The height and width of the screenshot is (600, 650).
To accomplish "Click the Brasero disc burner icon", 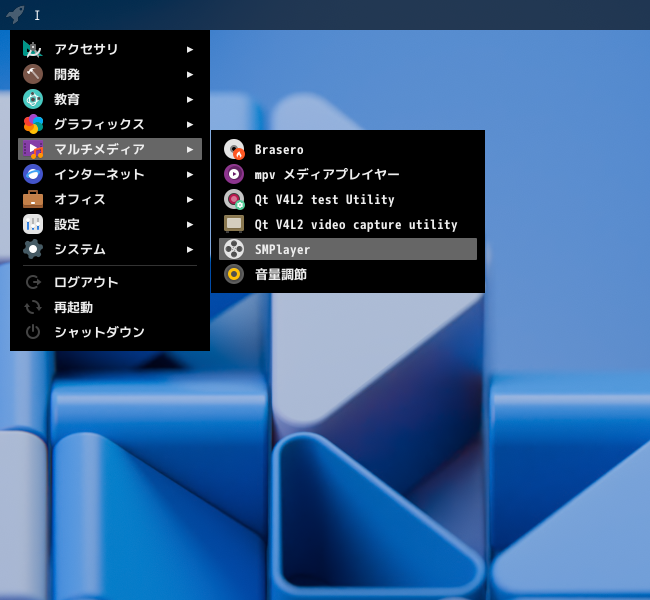I will point(234,149).
